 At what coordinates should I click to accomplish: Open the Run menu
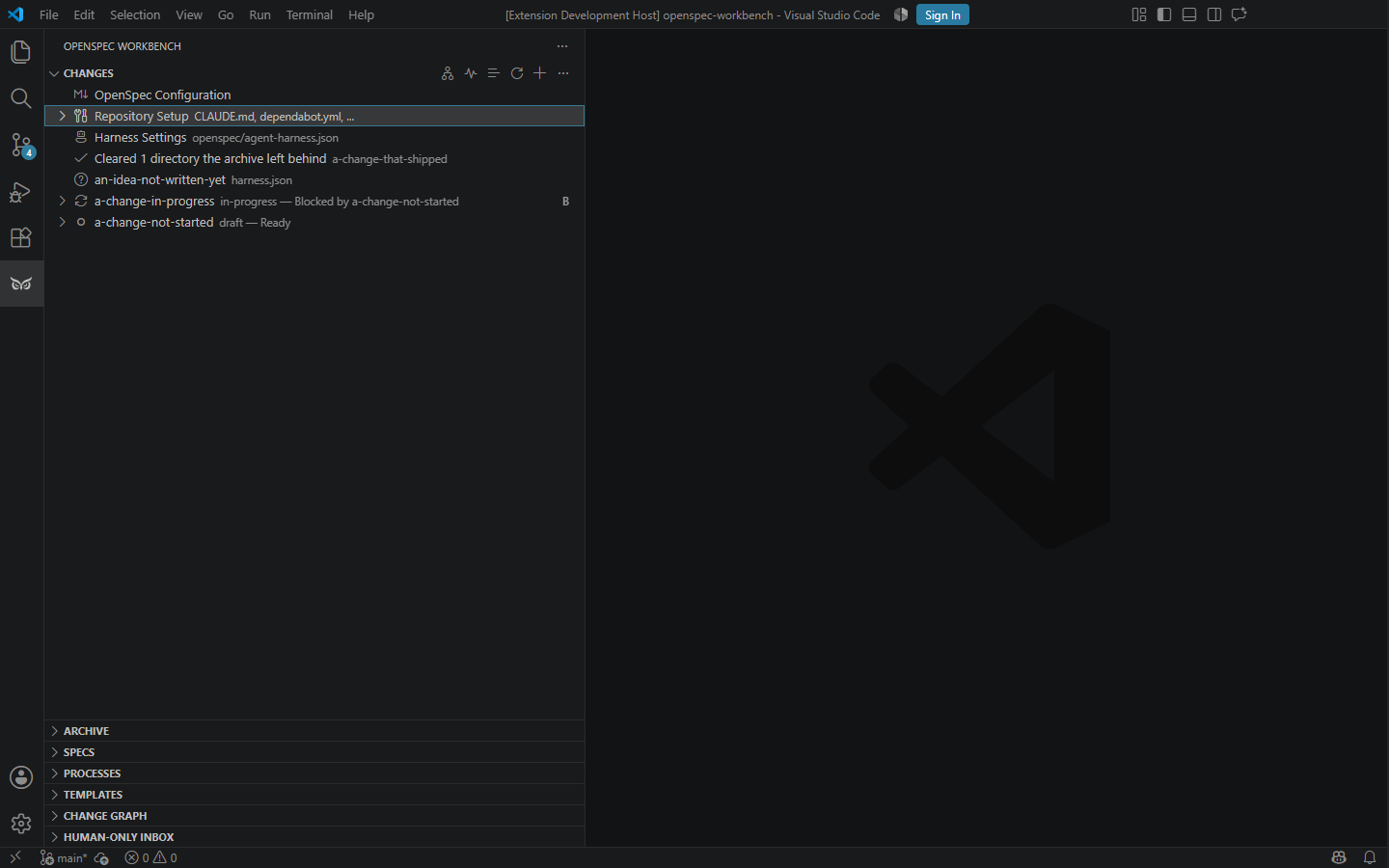pyautogui.click(x=259, y=14)
